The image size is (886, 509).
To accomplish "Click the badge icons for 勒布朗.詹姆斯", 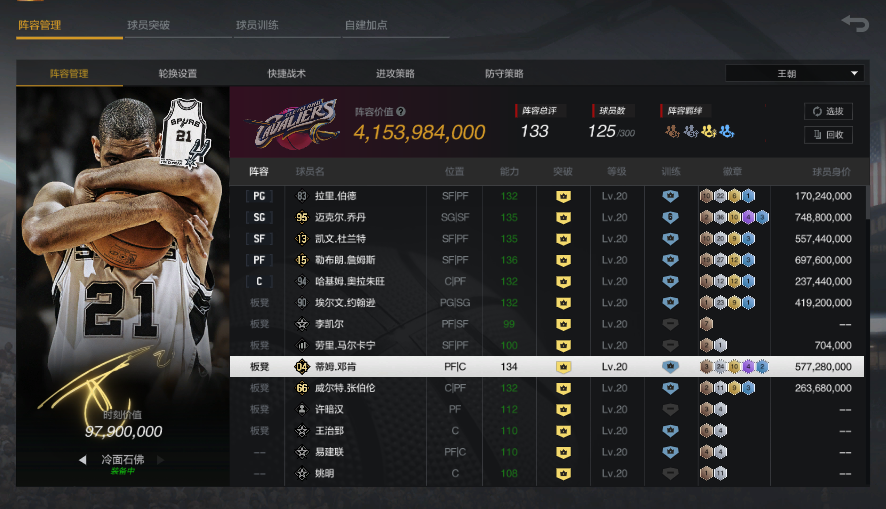I will tap(727, 260).
